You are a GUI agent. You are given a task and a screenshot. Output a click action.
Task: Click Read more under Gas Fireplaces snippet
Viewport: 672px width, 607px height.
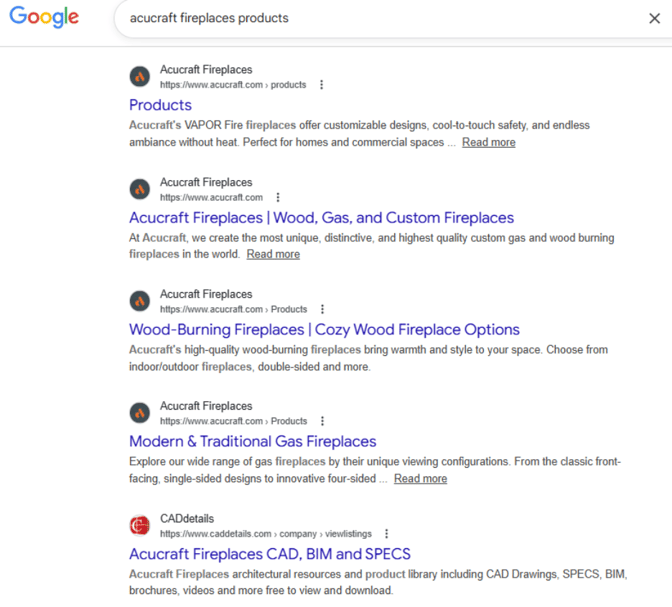tap(420, 478)
